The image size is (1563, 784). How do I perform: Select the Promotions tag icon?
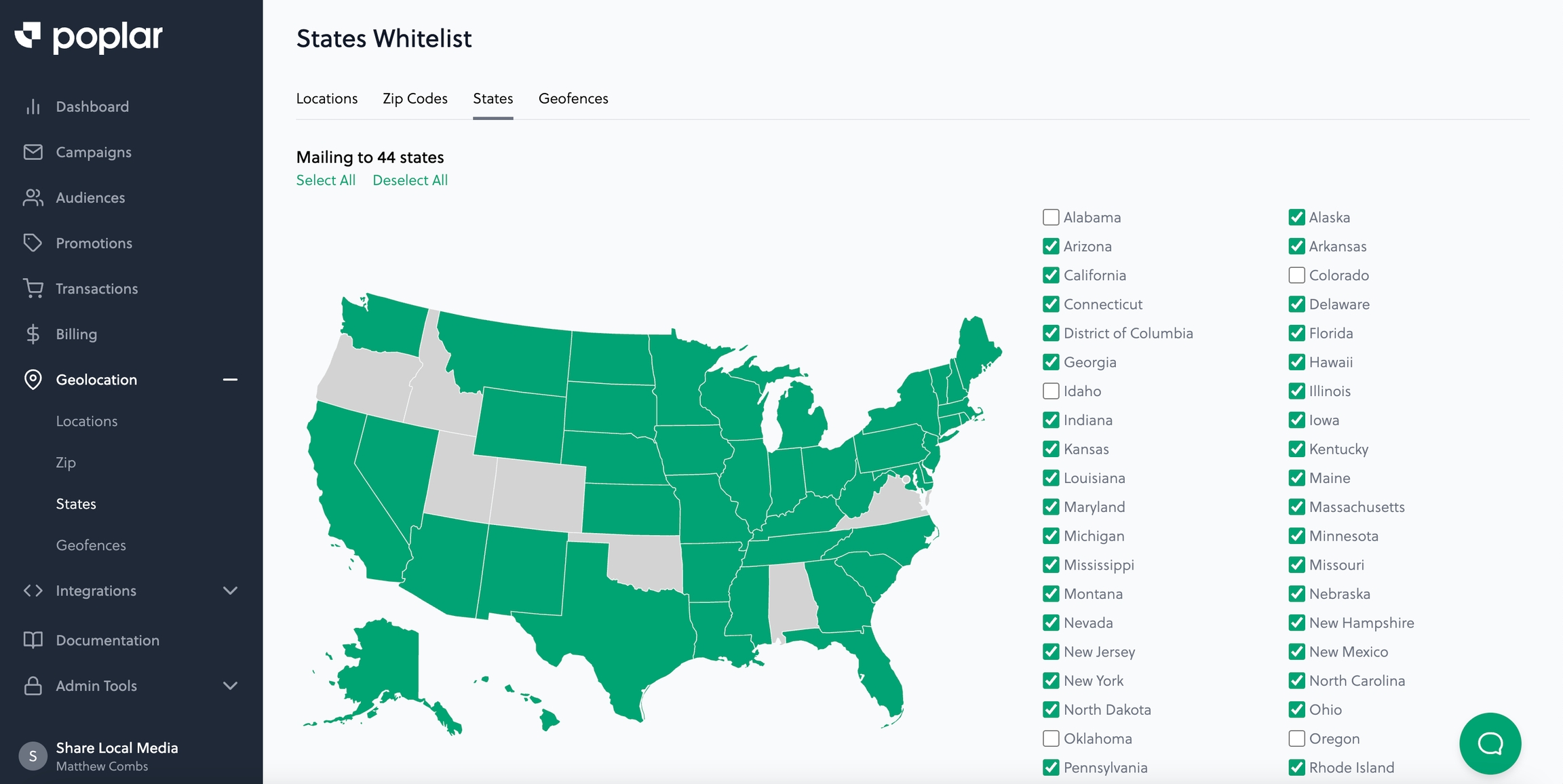33,243
